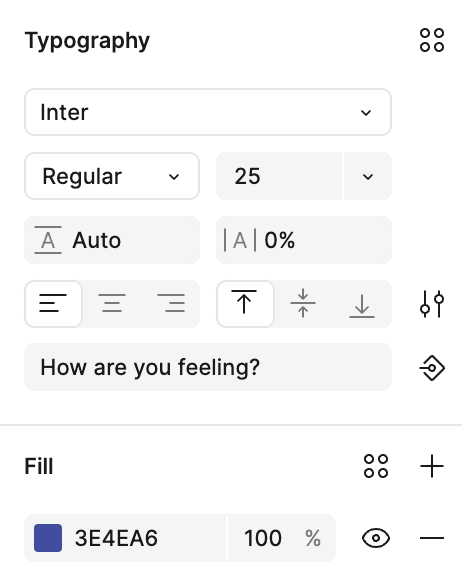462x568 pixels.
Task: Open Fill styles four-dot icon
Action: pos(376,466)
